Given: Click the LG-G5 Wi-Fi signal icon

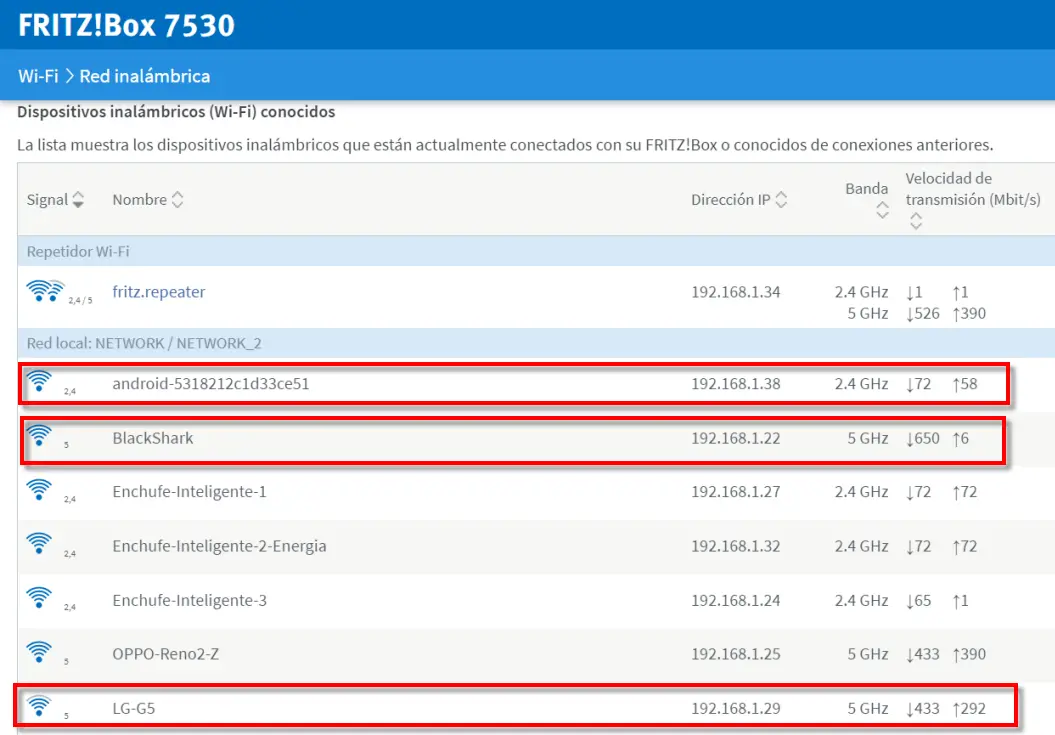Looking at the screenshot, I should click(39, 705).
